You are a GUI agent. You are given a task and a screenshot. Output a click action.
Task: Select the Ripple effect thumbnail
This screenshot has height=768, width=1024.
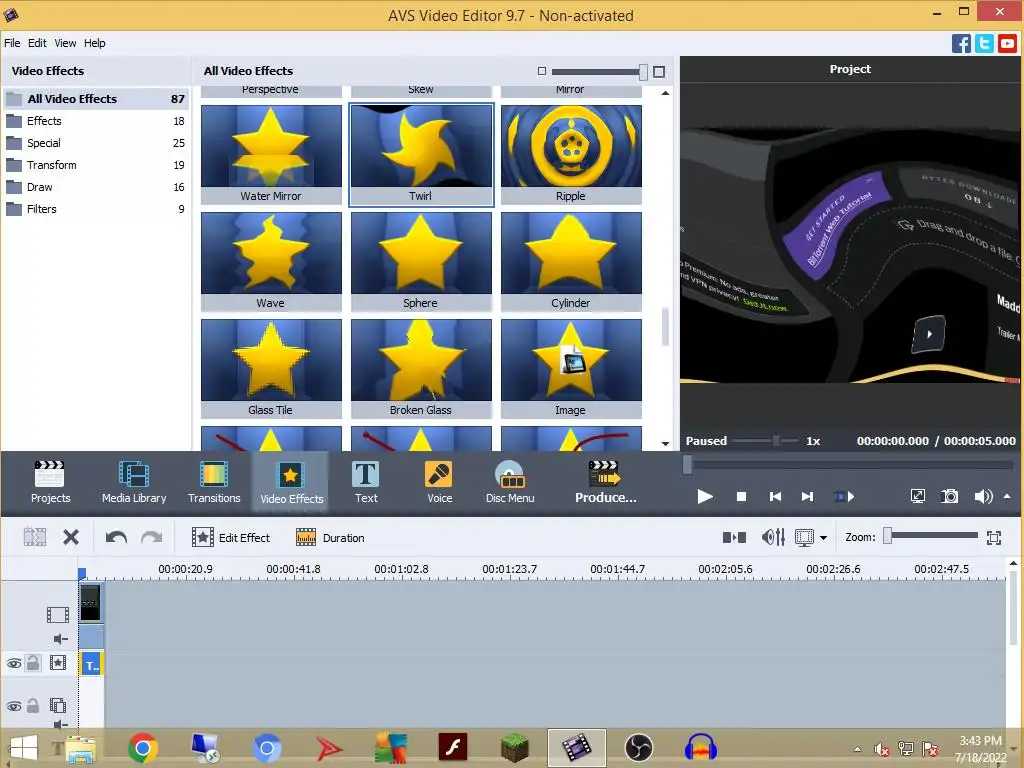(x=571, y=154)
